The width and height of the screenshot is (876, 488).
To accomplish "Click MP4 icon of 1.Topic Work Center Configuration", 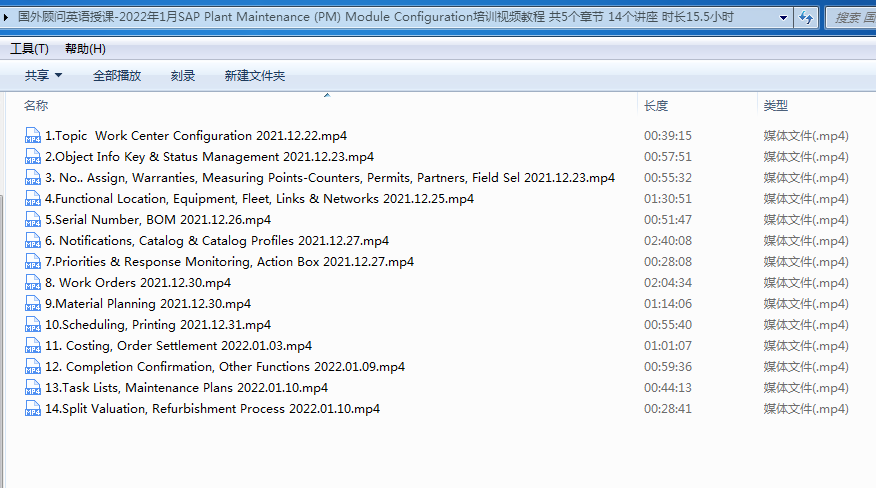I will 33,136.
